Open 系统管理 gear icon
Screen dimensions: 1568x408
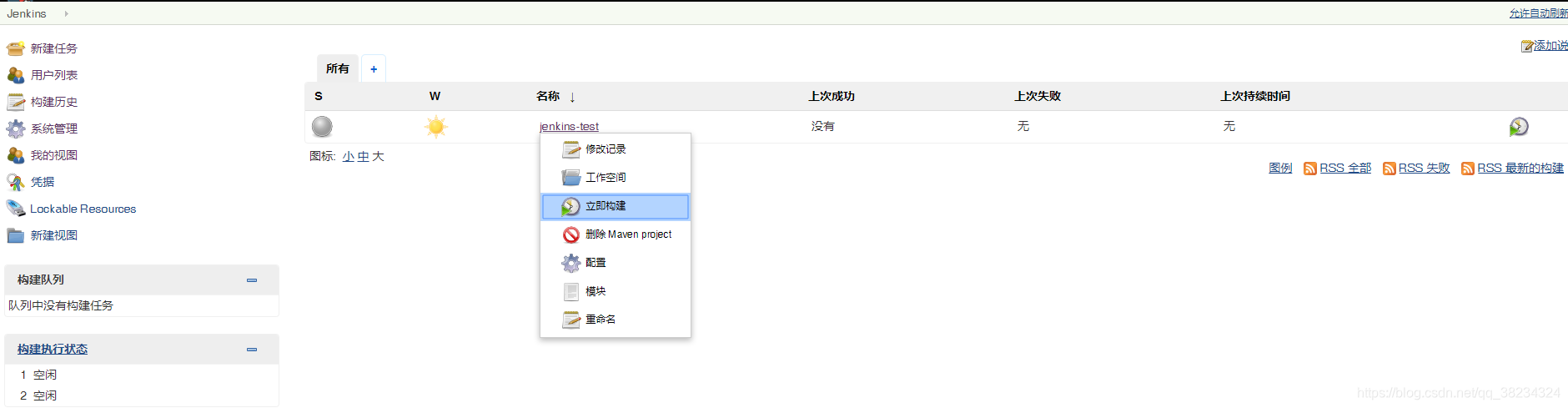[x=16, y=128]
